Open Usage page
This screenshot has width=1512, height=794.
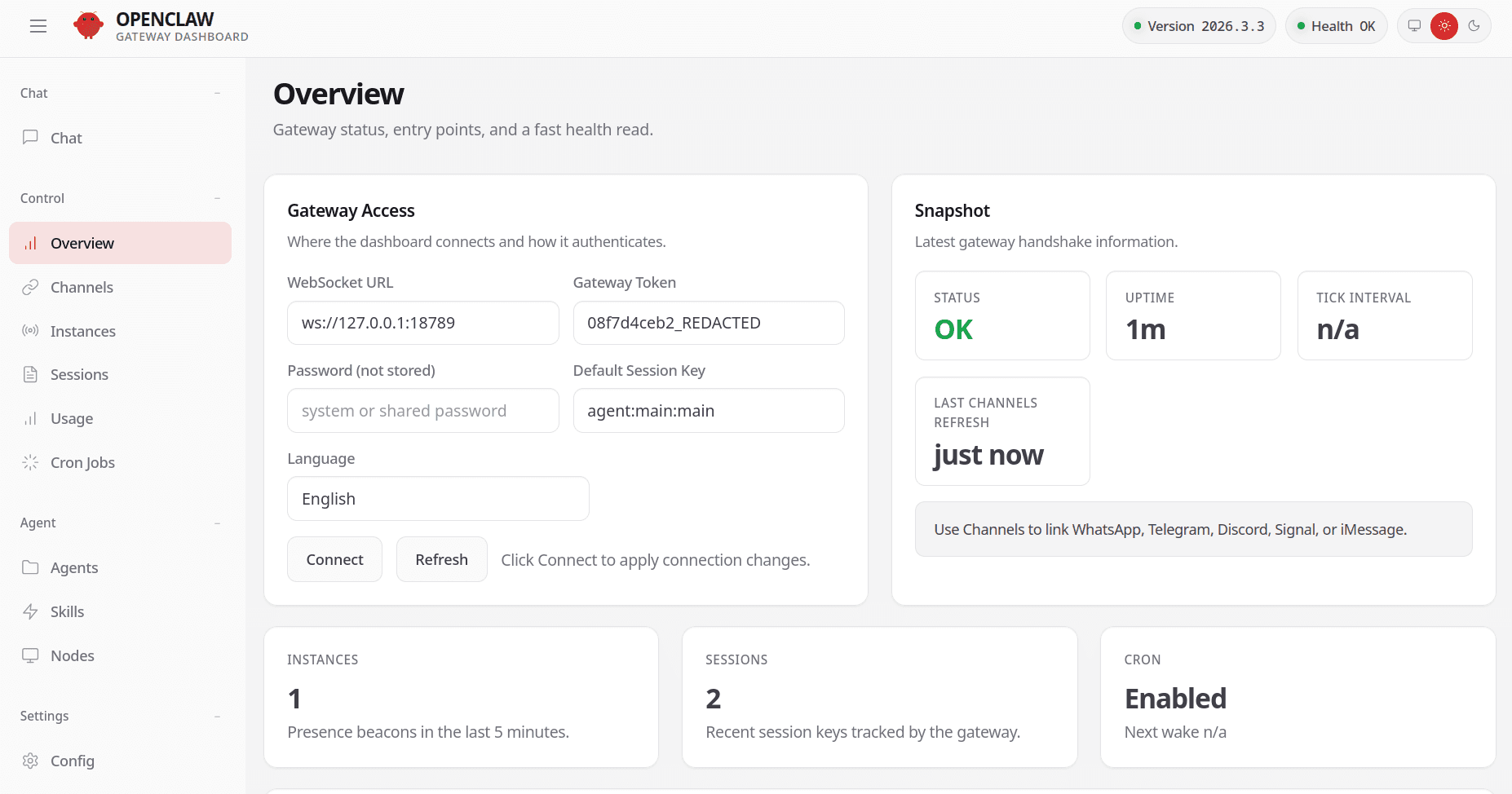(x=120, y=418)
